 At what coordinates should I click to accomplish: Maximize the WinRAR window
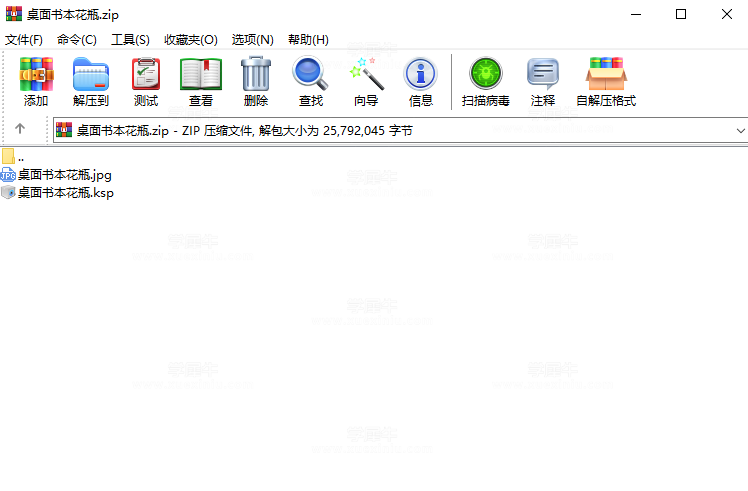click(x=681, y=14)
